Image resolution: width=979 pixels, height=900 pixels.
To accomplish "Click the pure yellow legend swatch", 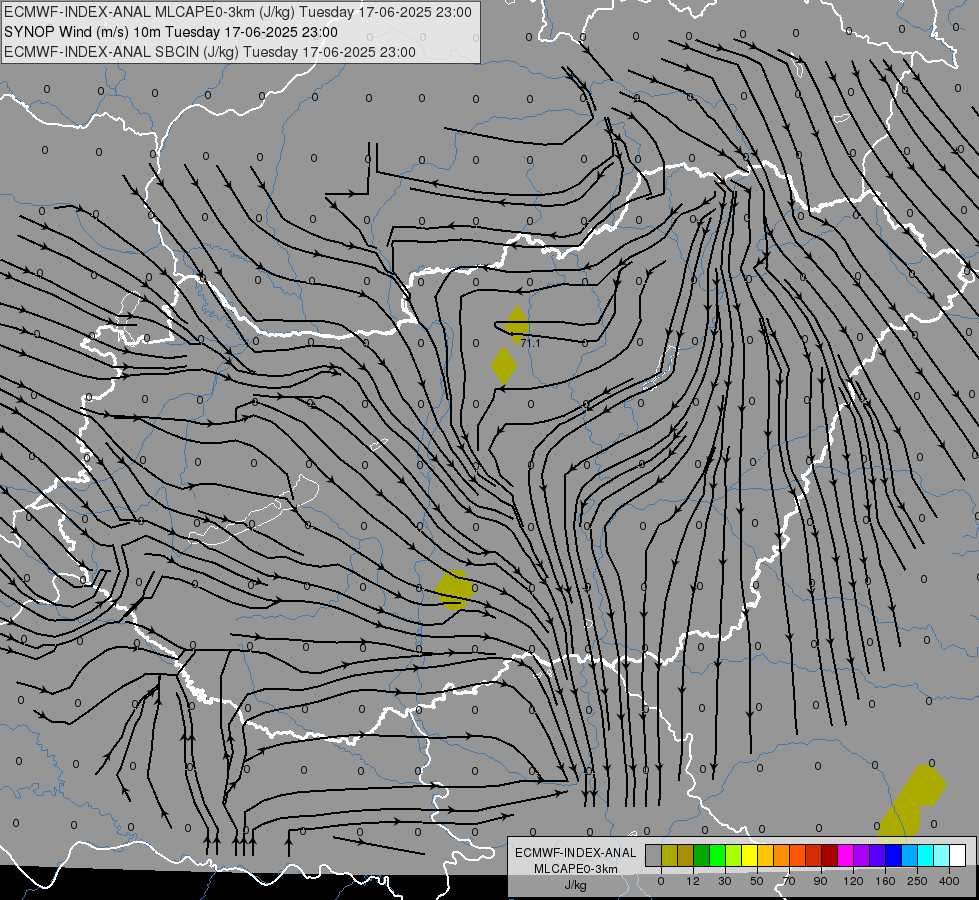I will coord(750,855).
